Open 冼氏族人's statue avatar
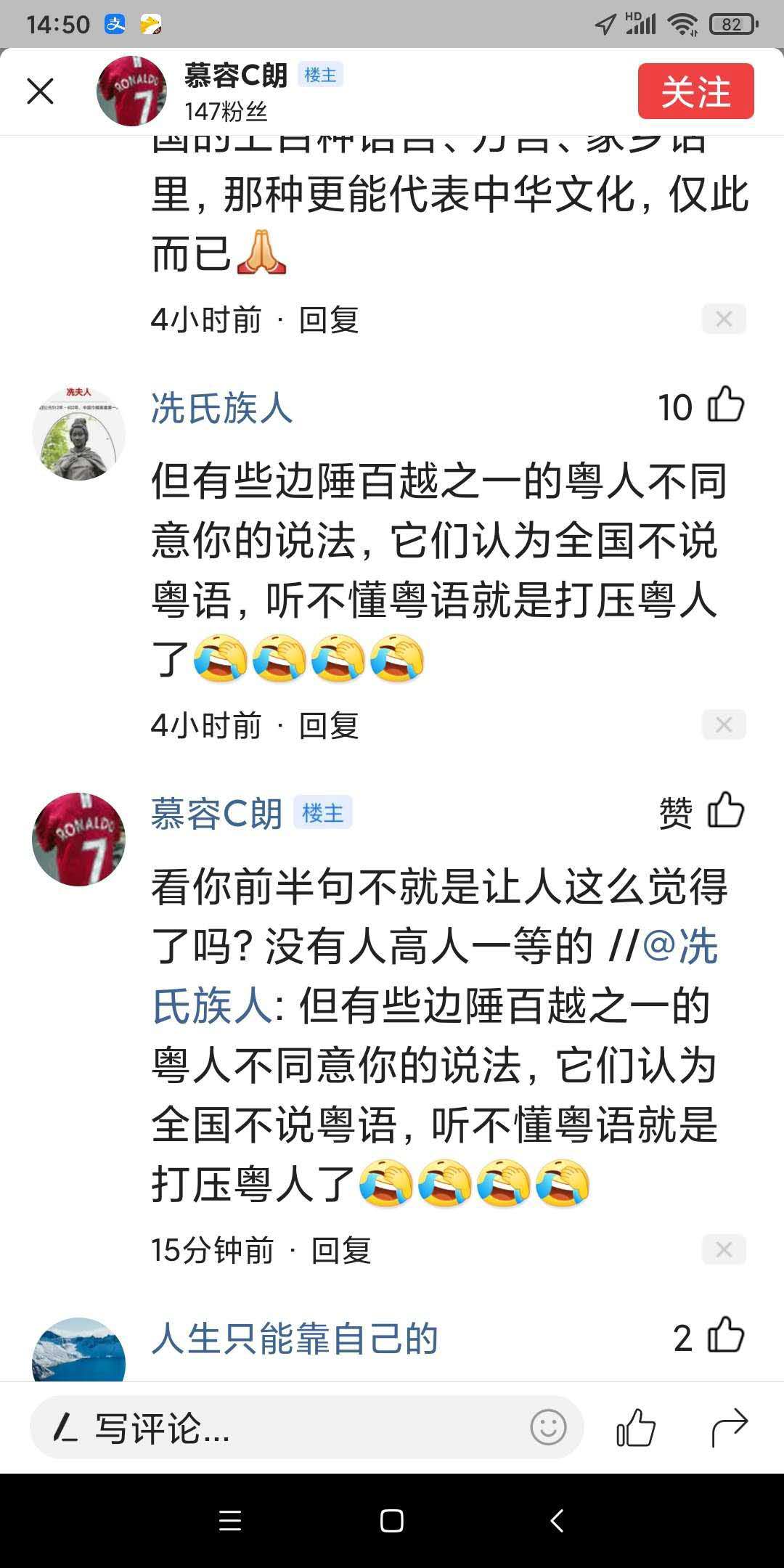 pyautogui.click(x=79, y=433)
